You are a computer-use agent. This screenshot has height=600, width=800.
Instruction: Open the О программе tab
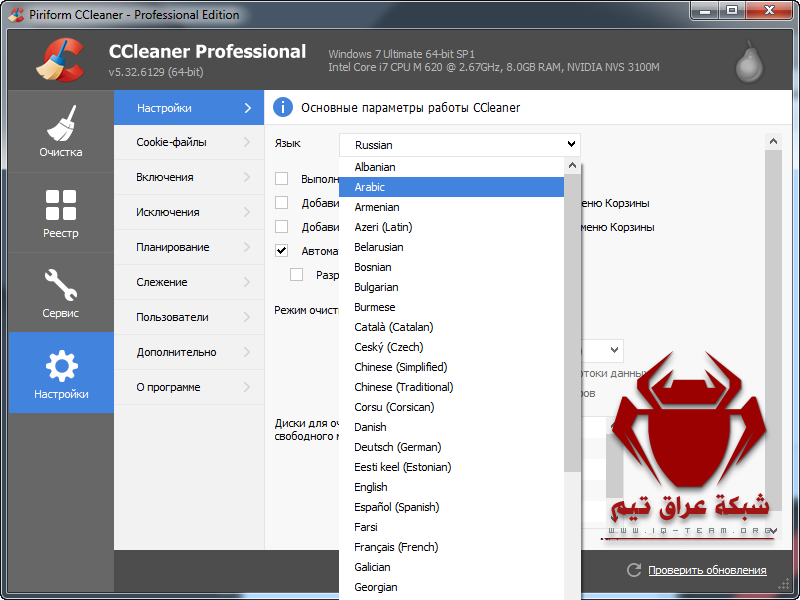pyautogui.click(x=189, y=387)
